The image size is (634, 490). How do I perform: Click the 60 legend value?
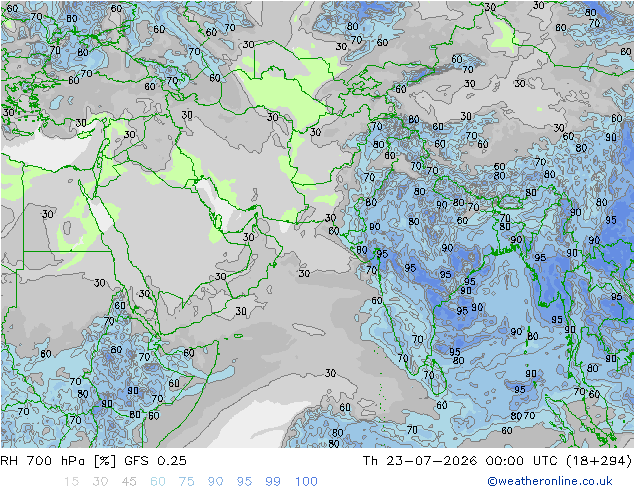(x=158, y=482)
